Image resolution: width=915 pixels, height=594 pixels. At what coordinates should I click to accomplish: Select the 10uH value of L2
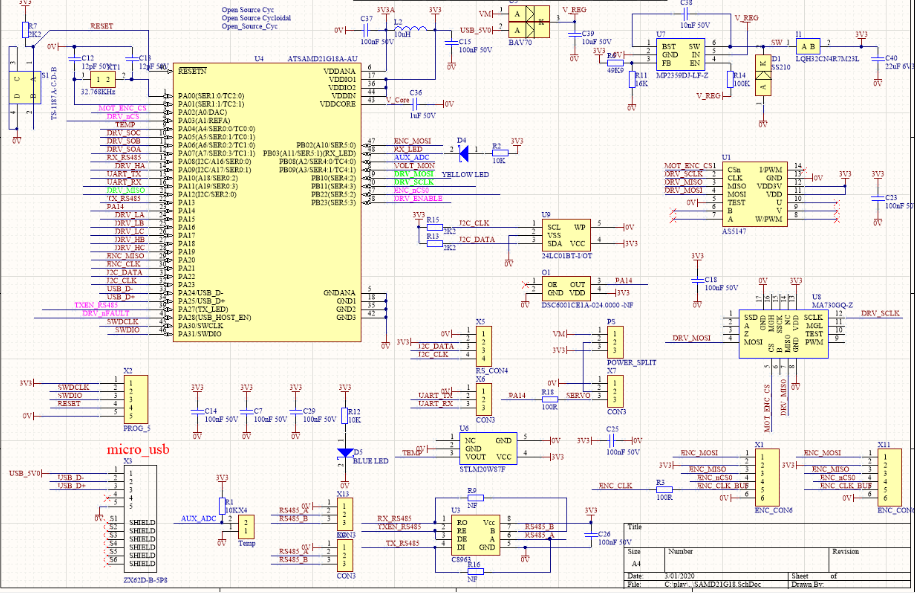pyautogui.click(x=403, y=34)
